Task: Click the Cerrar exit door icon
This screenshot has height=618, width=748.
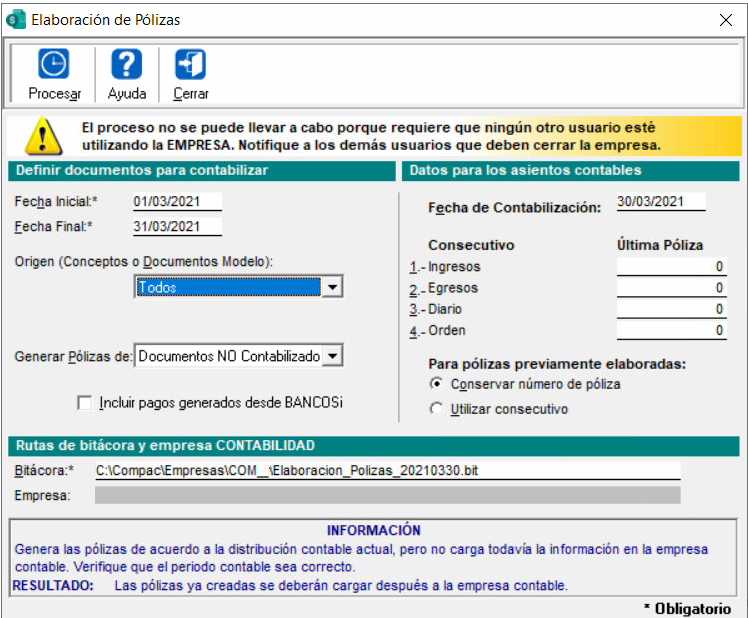Action: pos(190,65)
